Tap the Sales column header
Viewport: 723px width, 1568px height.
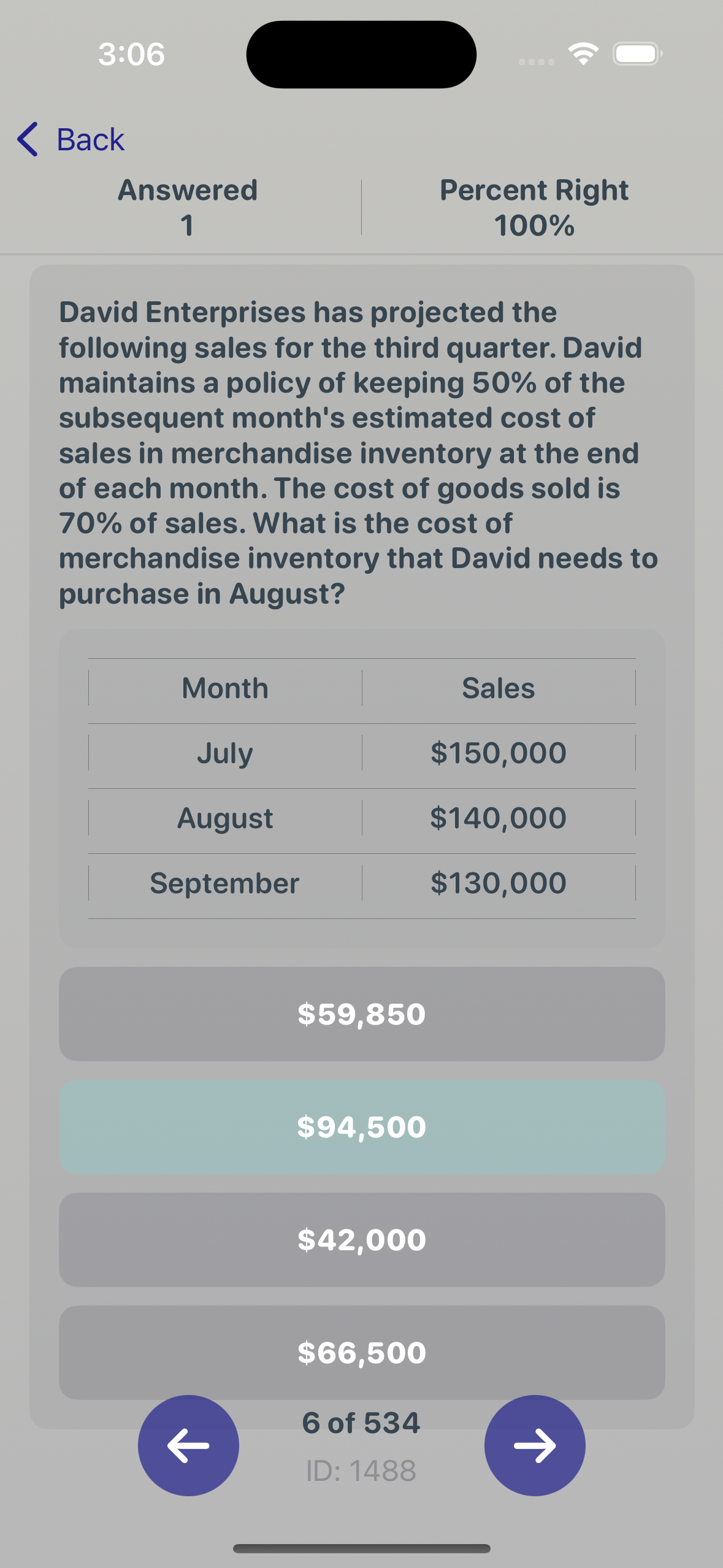point(499,688)
